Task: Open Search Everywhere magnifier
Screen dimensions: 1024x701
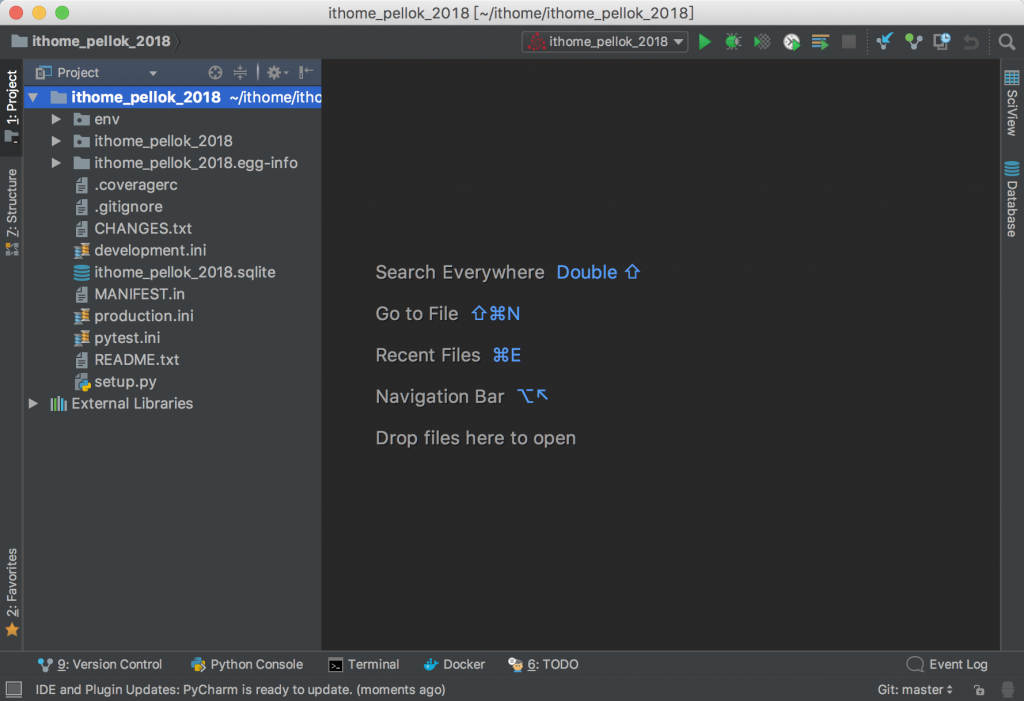Action: coord(1006,42)
